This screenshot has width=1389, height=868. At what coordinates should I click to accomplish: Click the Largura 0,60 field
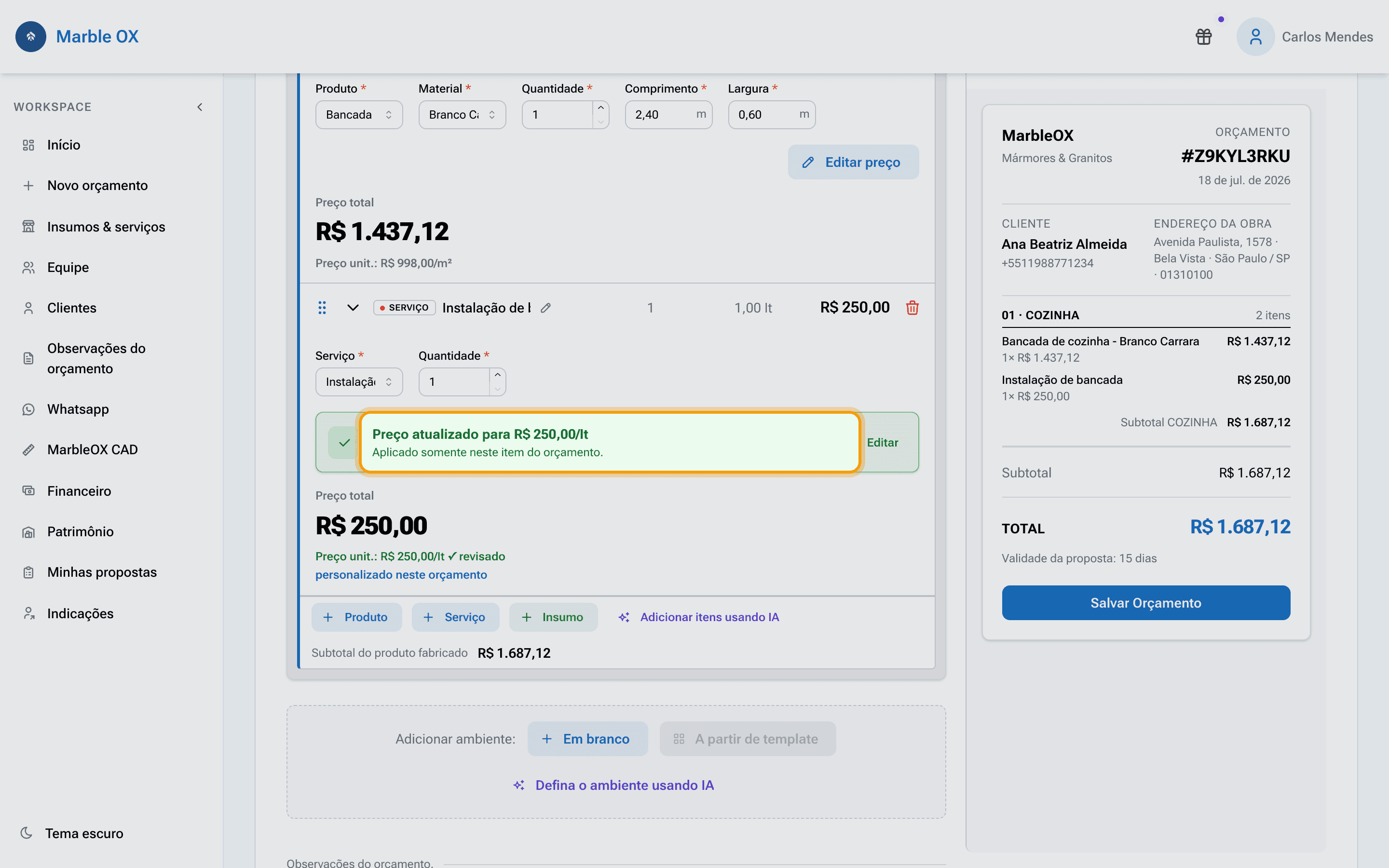click(772, 115)
